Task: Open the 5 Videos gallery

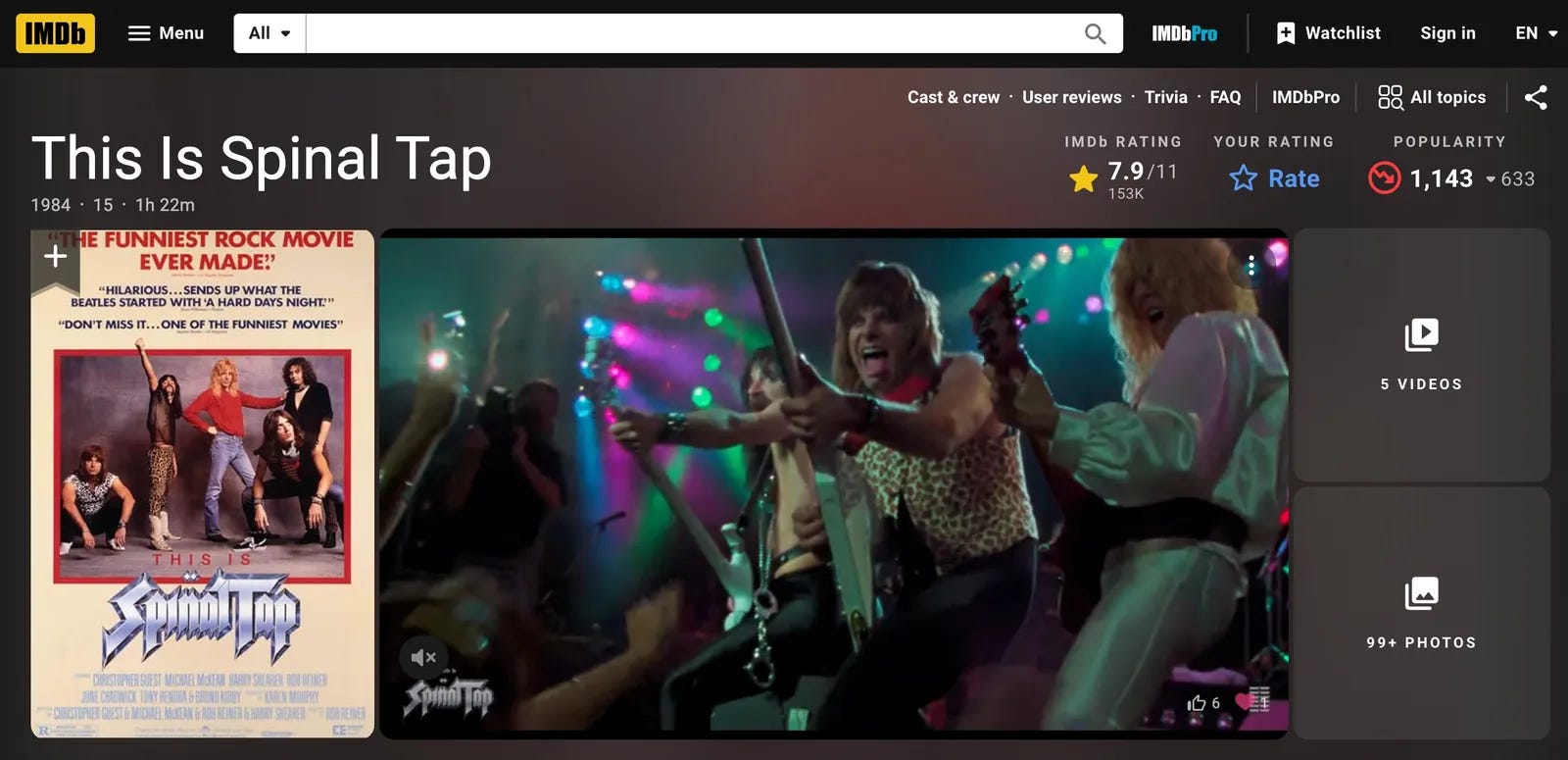Action: point(1421,355)
